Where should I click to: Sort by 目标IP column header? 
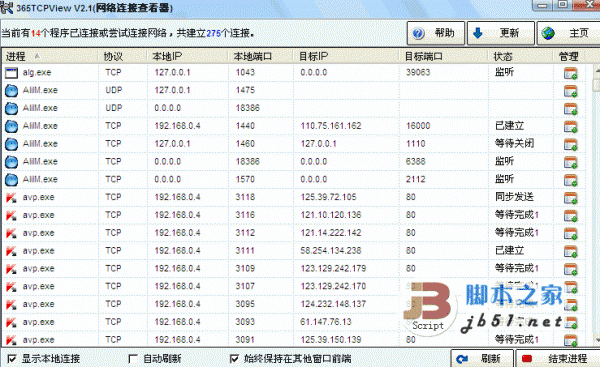(347, 57)
